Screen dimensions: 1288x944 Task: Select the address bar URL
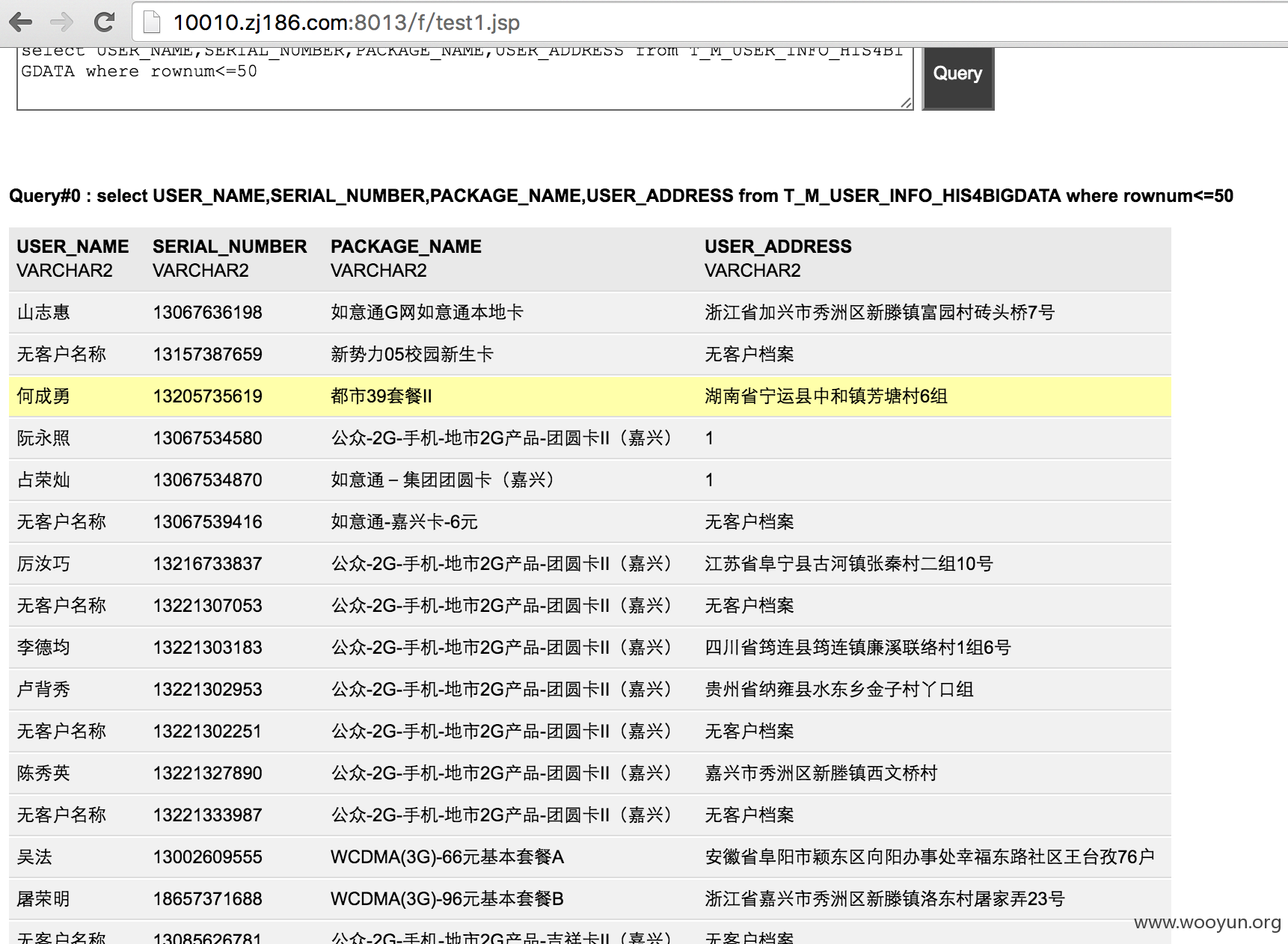[346, 22]
